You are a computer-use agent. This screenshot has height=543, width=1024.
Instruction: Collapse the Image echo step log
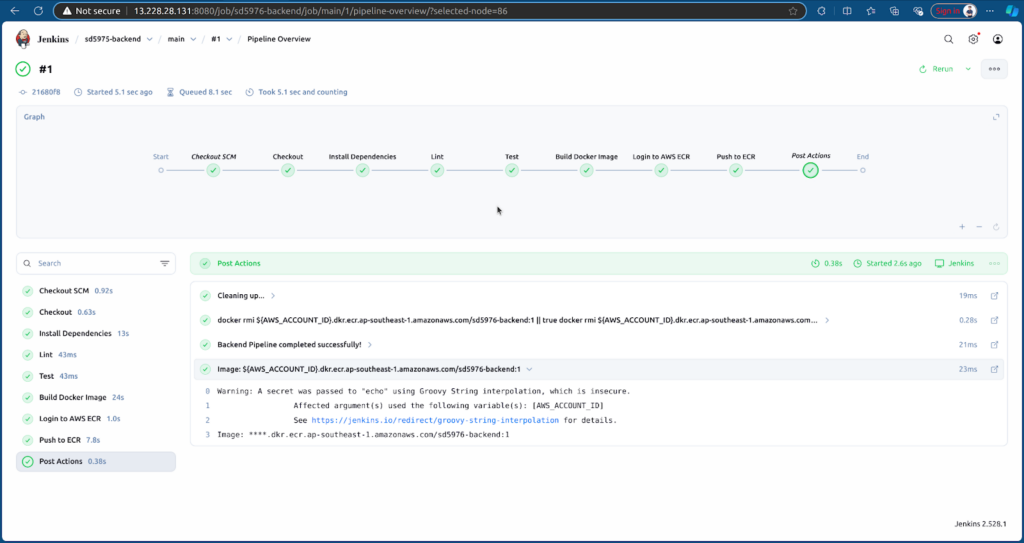(x=529, y=369)
